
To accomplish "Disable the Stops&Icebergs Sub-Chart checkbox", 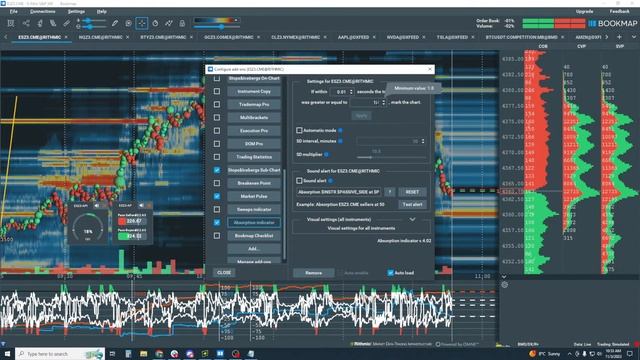I will (x=217, y=170).
